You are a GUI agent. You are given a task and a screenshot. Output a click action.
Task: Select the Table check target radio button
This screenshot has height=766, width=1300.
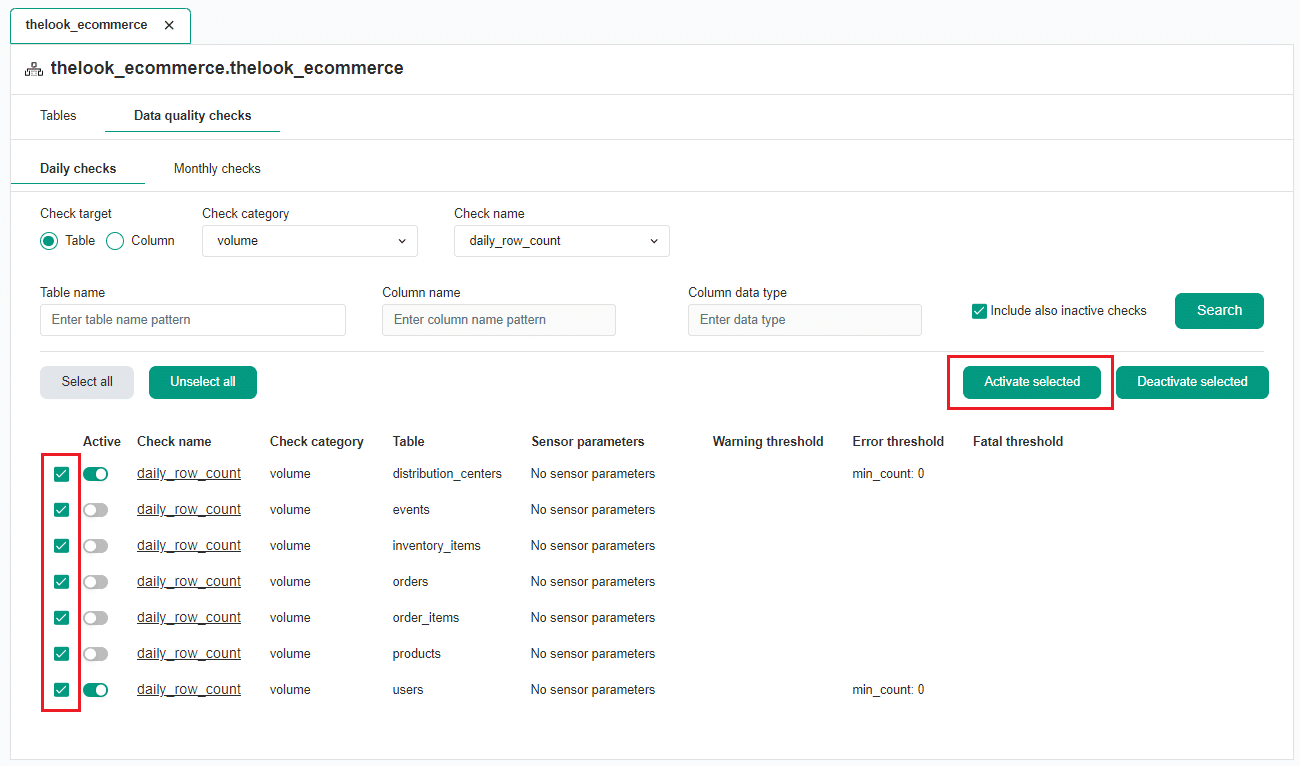tap(49, 241)
